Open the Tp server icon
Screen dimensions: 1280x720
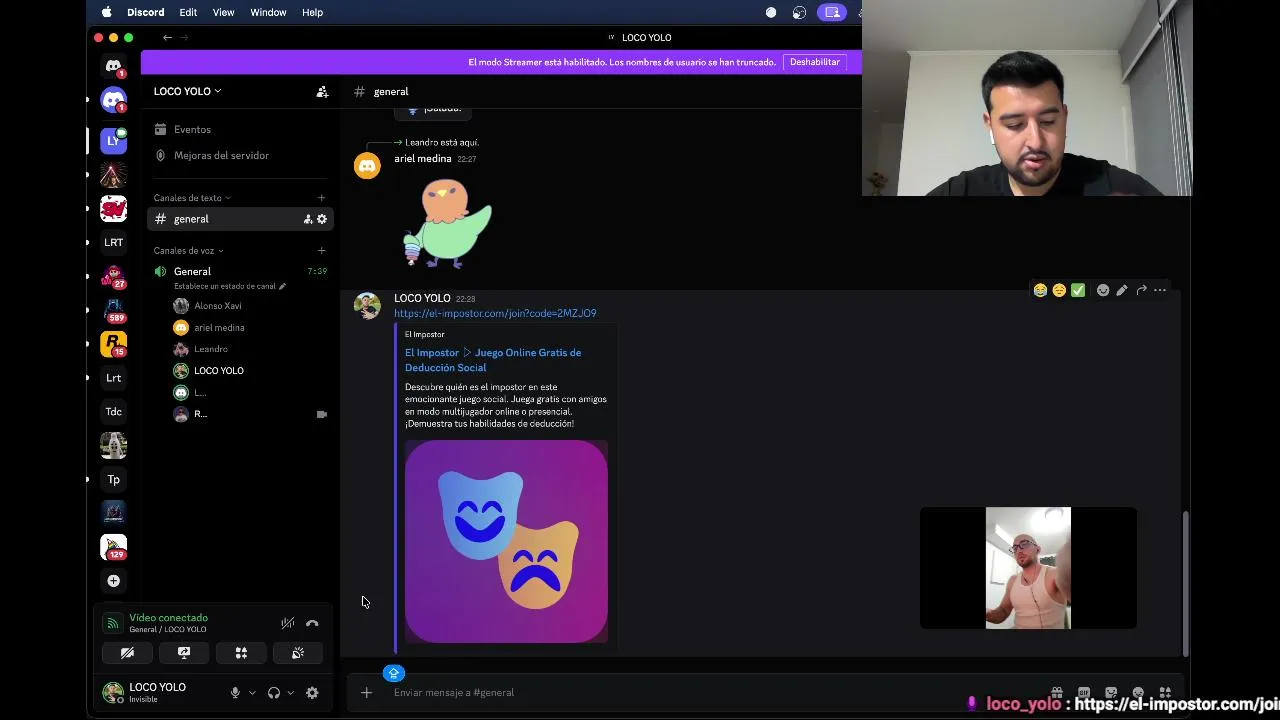tap(114, 479)
